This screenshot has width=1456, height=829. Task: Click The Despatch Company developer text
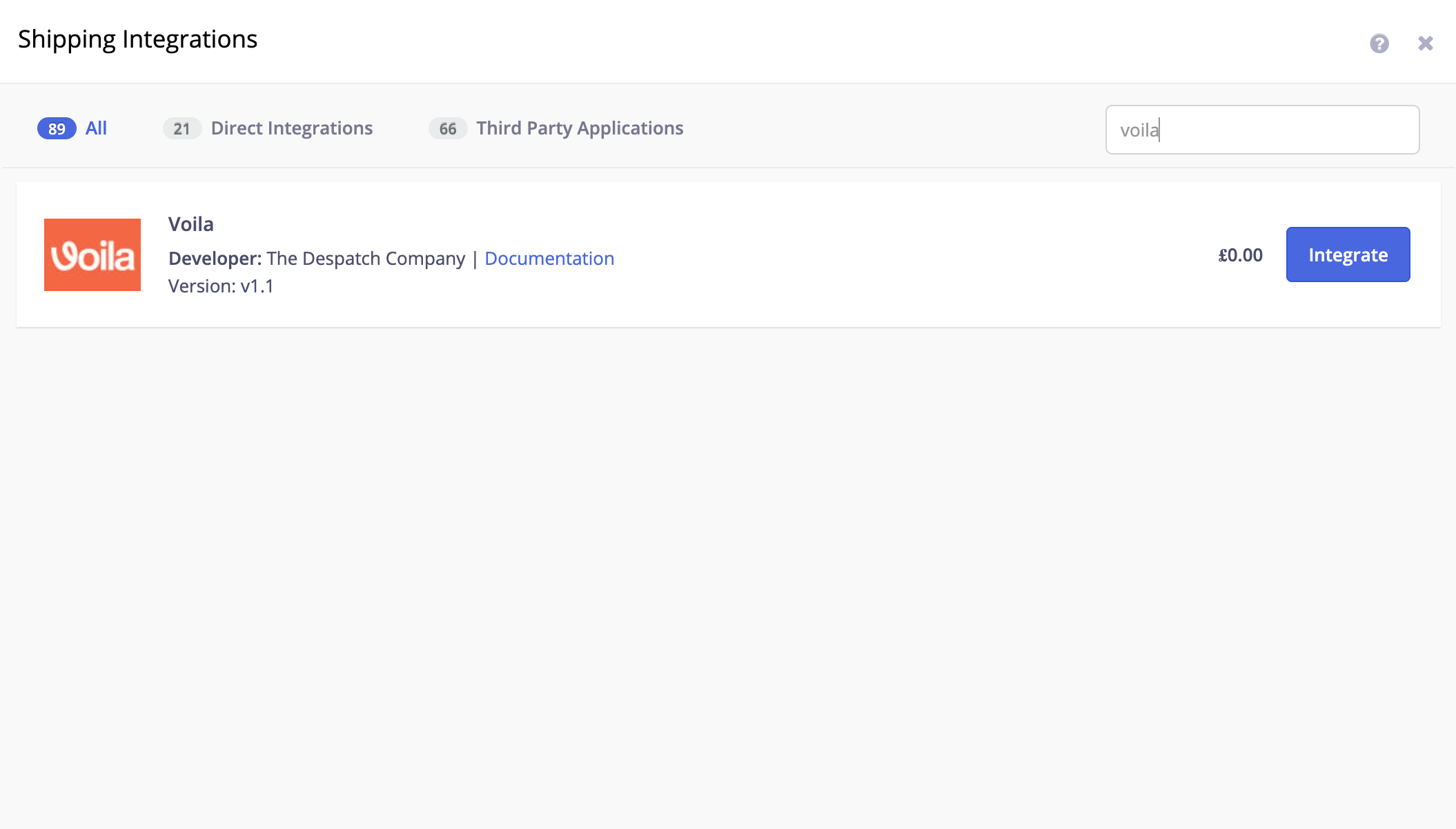pos(366,259)
